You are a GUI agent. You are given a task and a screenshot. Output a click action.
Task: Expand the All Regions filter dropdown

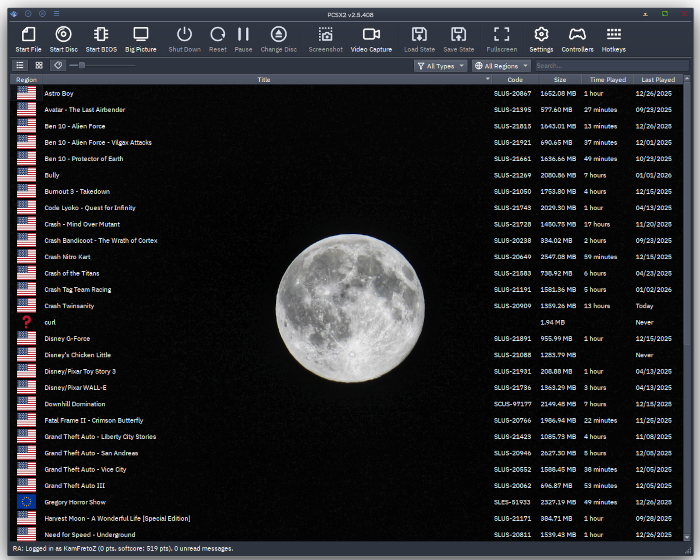click(500, 66)
